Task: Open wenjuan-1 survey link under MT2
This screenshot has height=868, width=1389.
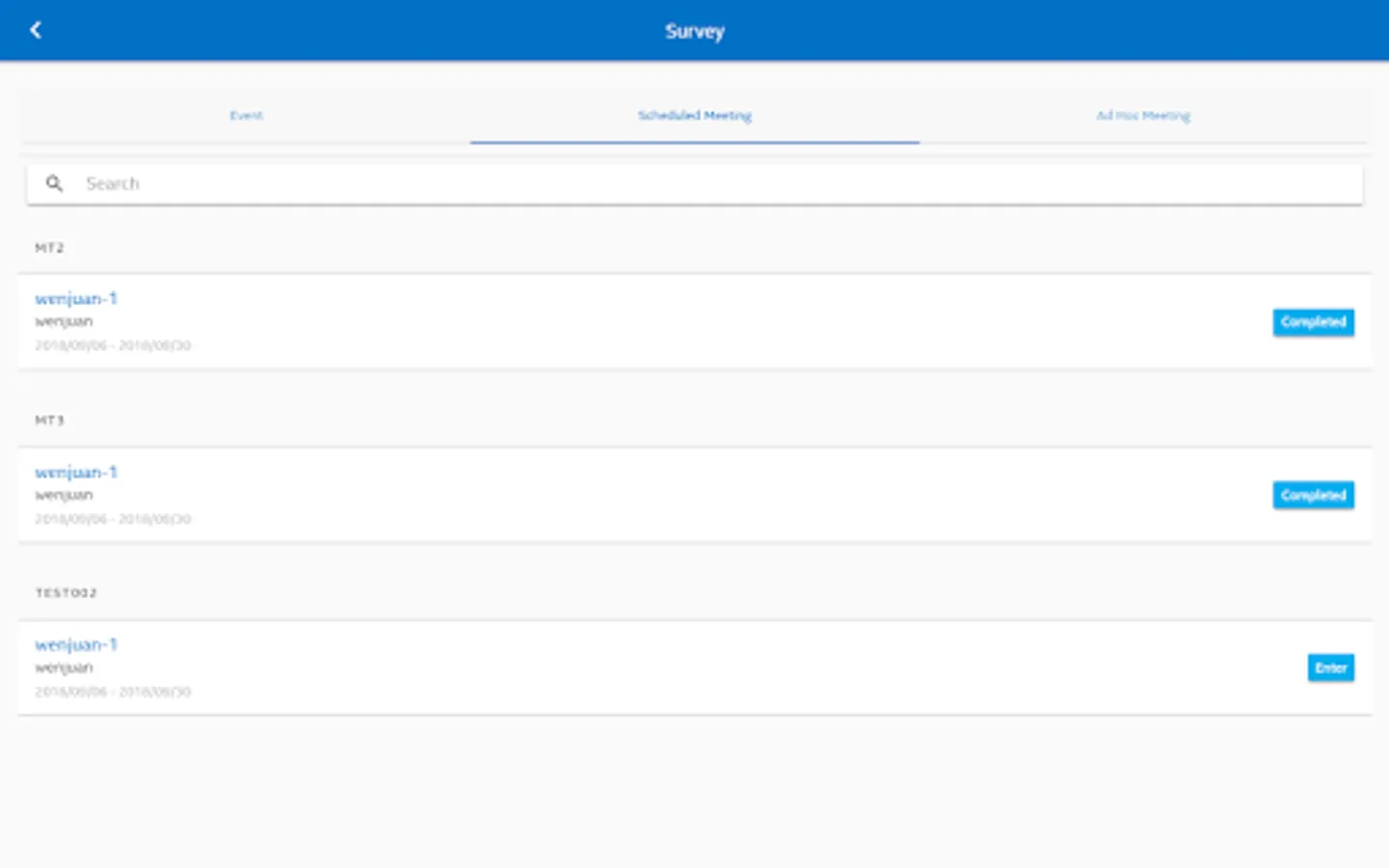Action: (76, 299)
